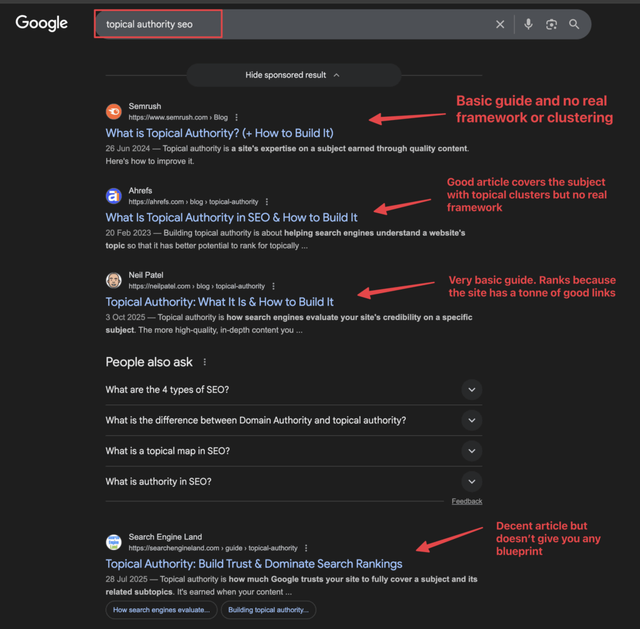Expand "What is a topical map in SEO?"

coord(471,451)
